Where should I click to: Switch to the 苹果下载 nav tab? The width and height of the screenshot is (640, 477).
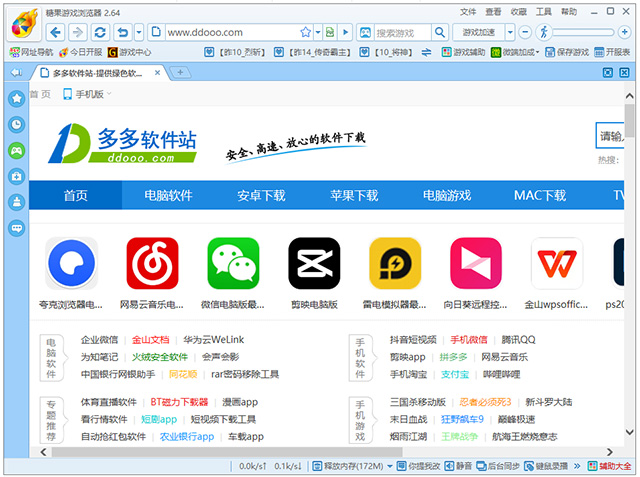(354, 195)
